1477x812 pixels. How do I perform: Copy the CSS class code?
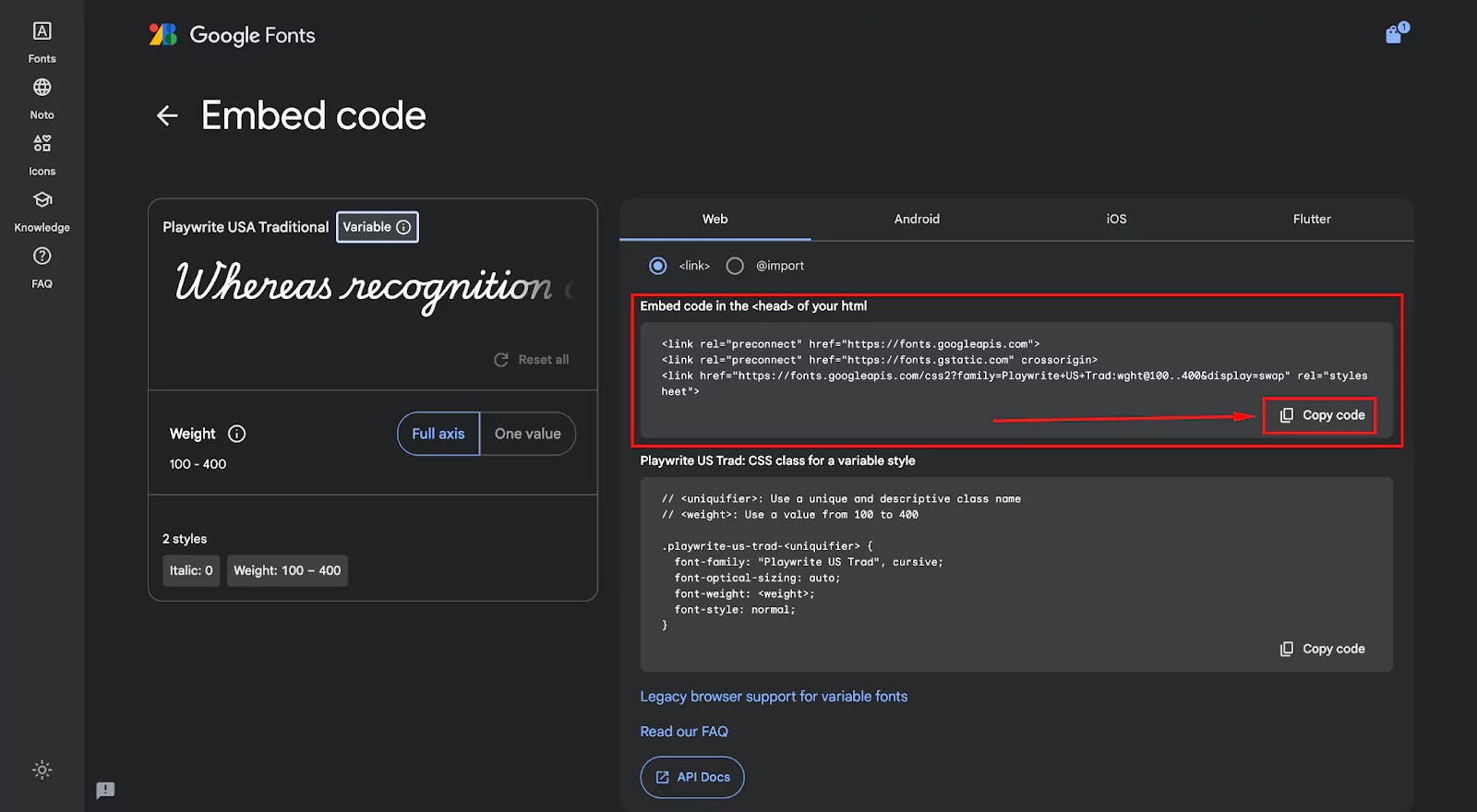coord(1322,649)
